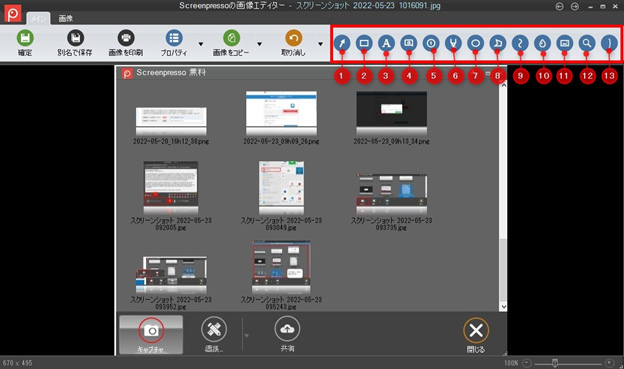The image size is (624, 369).
Task: Open dropdown arrow beside 編集 button
Action: [246, 336]
